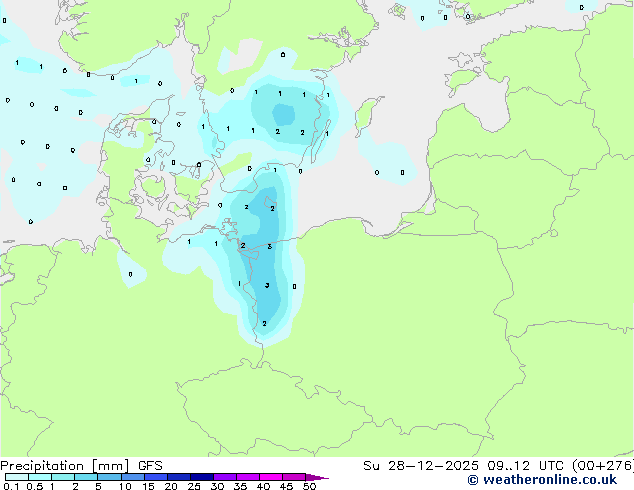The height and width of the screenshot is (490, 634).
Task: Click the '0.1' legend scale label
Action: click(11, 486)
